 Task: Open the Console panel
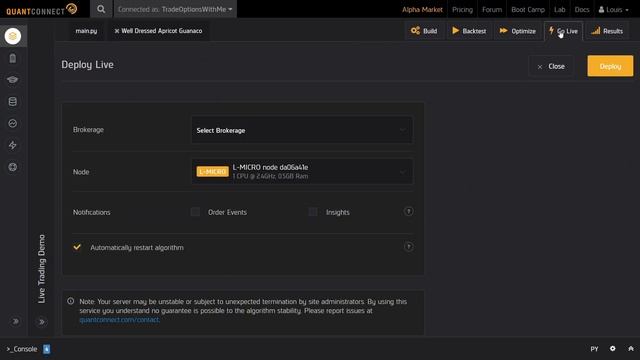click(22, 349)
